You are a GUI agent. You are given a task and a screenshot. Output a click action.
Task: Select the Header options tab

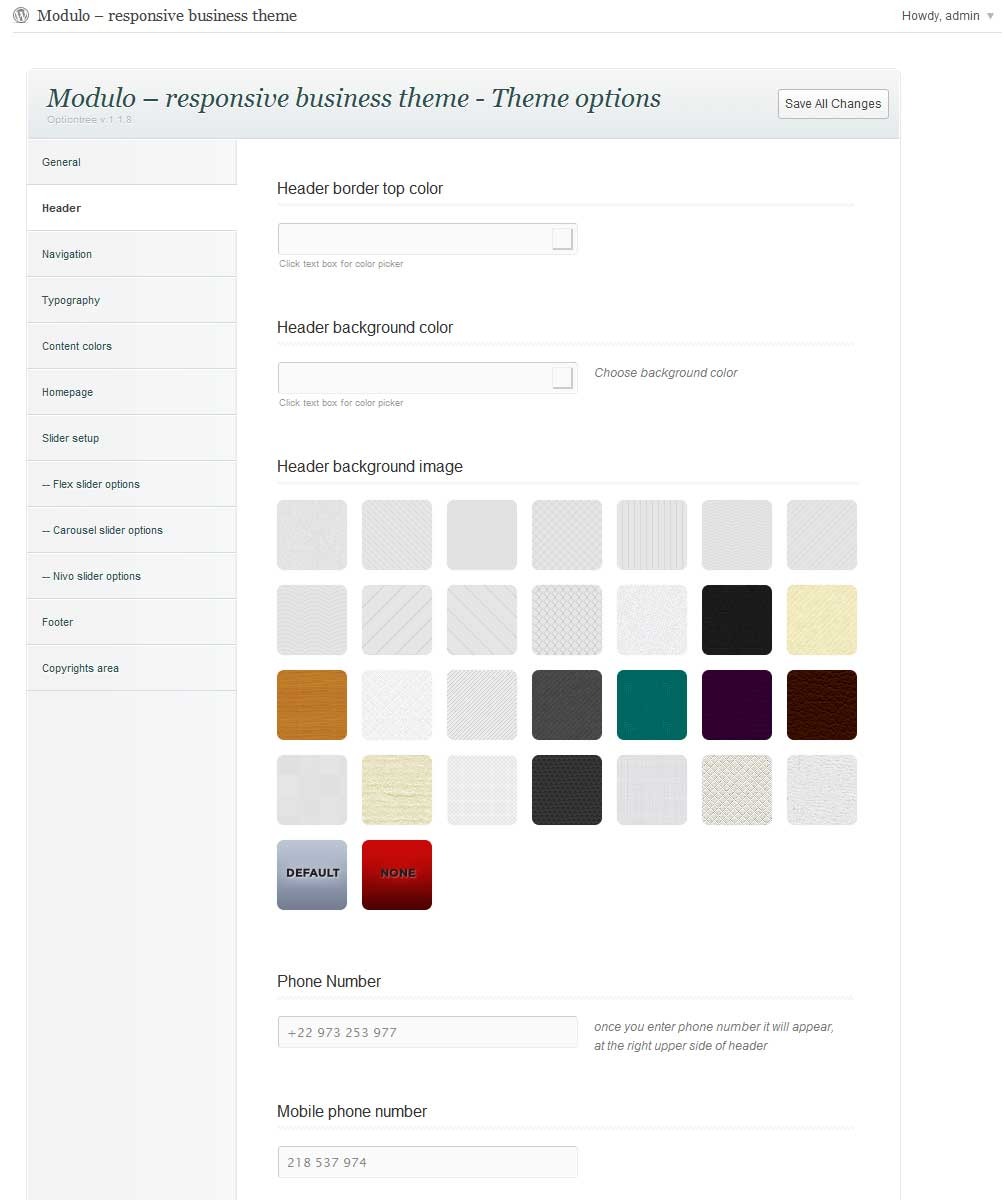132,208
